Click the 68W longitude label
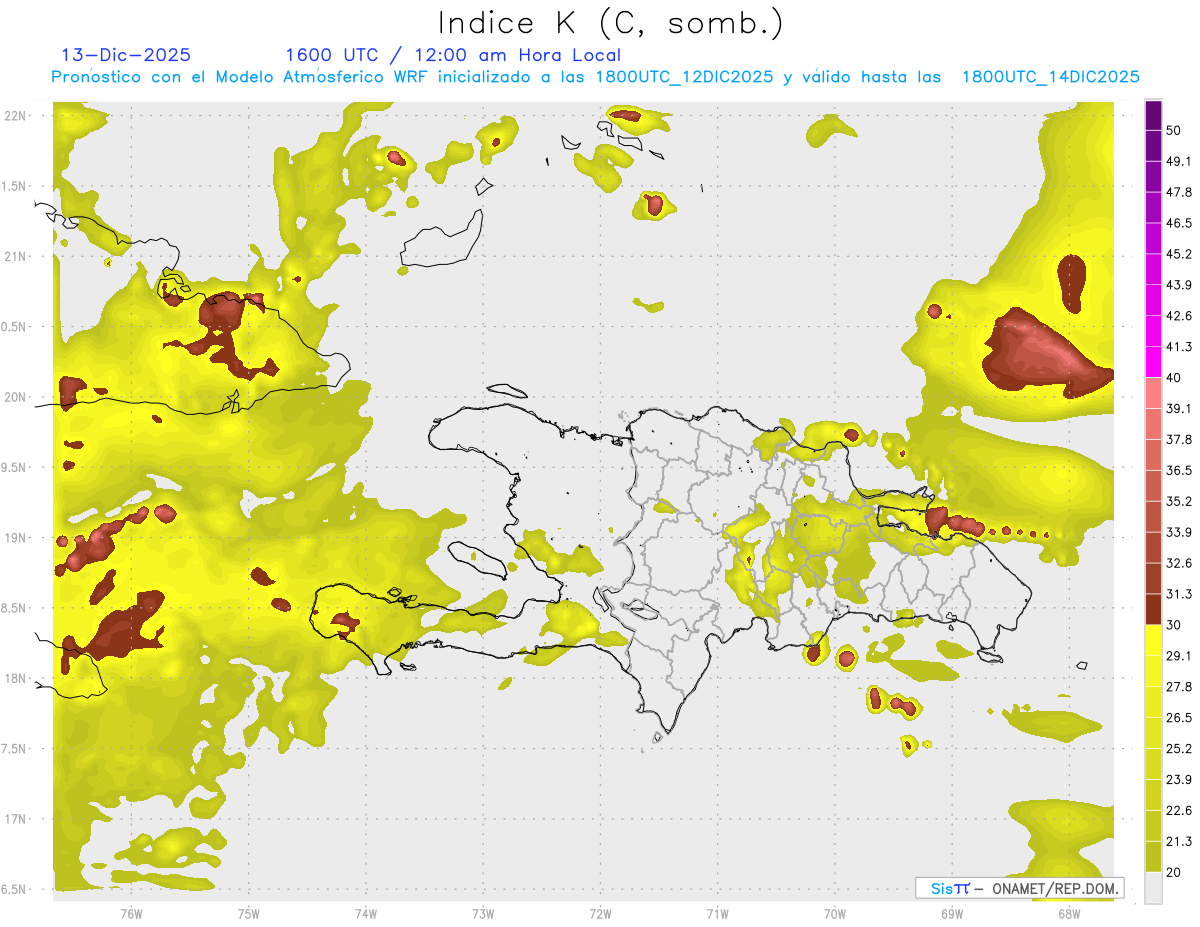 (x=1069, y=913)
